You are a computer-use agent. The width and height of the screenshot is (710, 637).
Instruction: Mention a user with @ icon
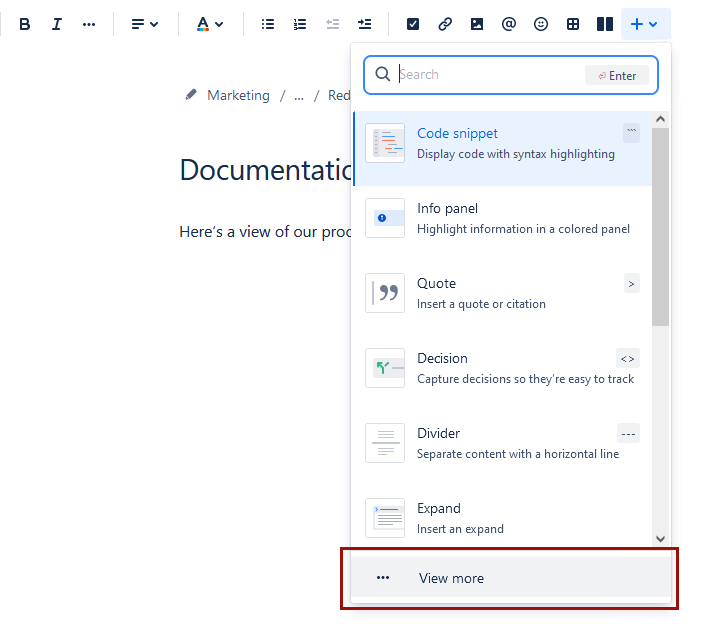coord(509,24)
